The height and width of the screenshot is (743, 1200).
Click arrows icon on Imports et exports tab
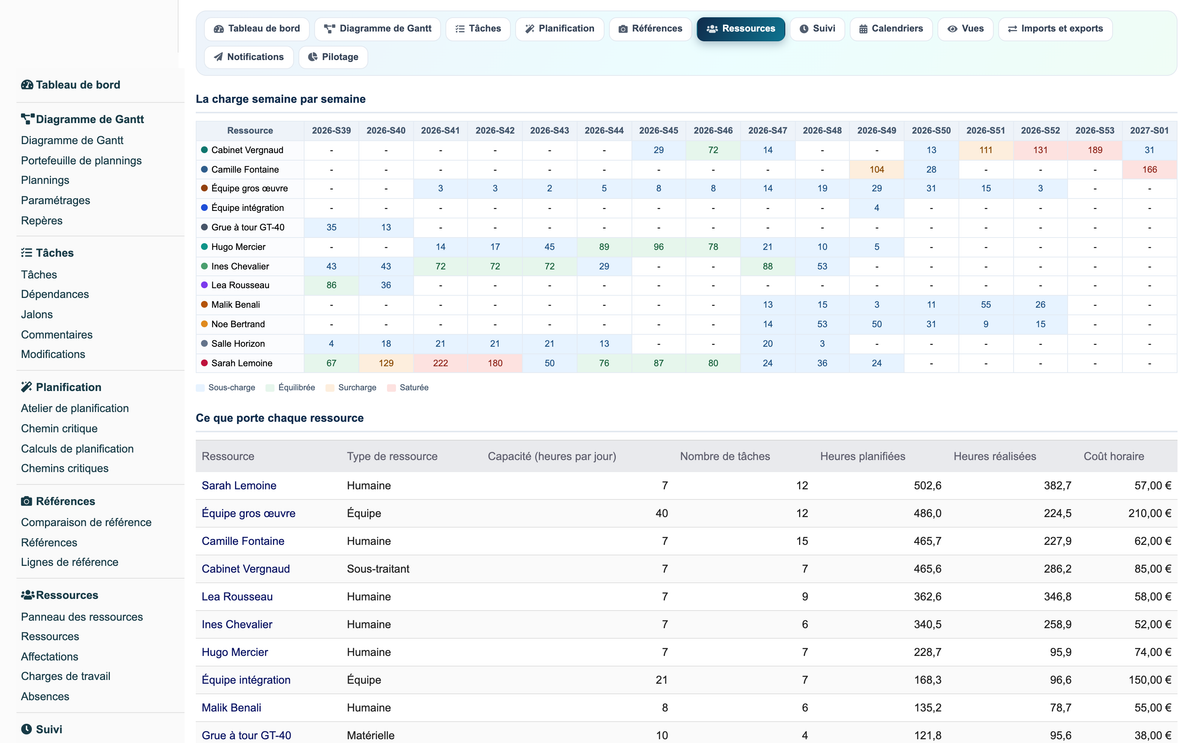click(x=1012, y=29)
